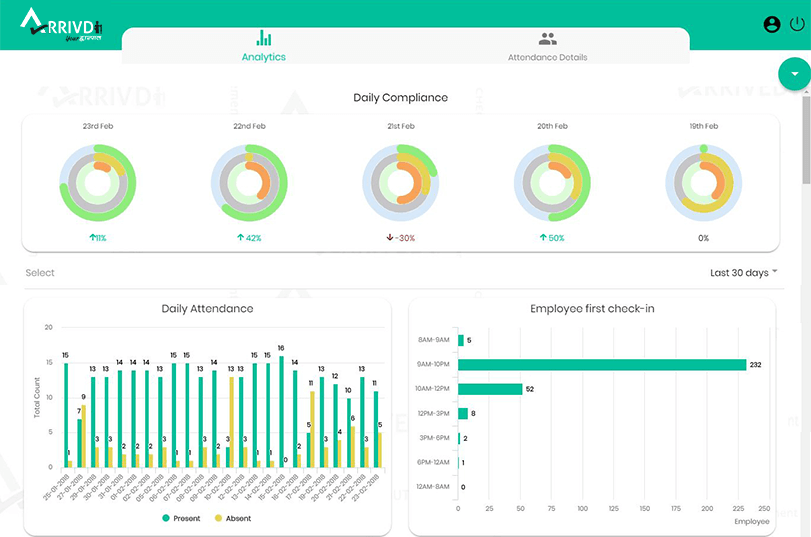Switch to the Attendance Details tab

click(547, 57)
